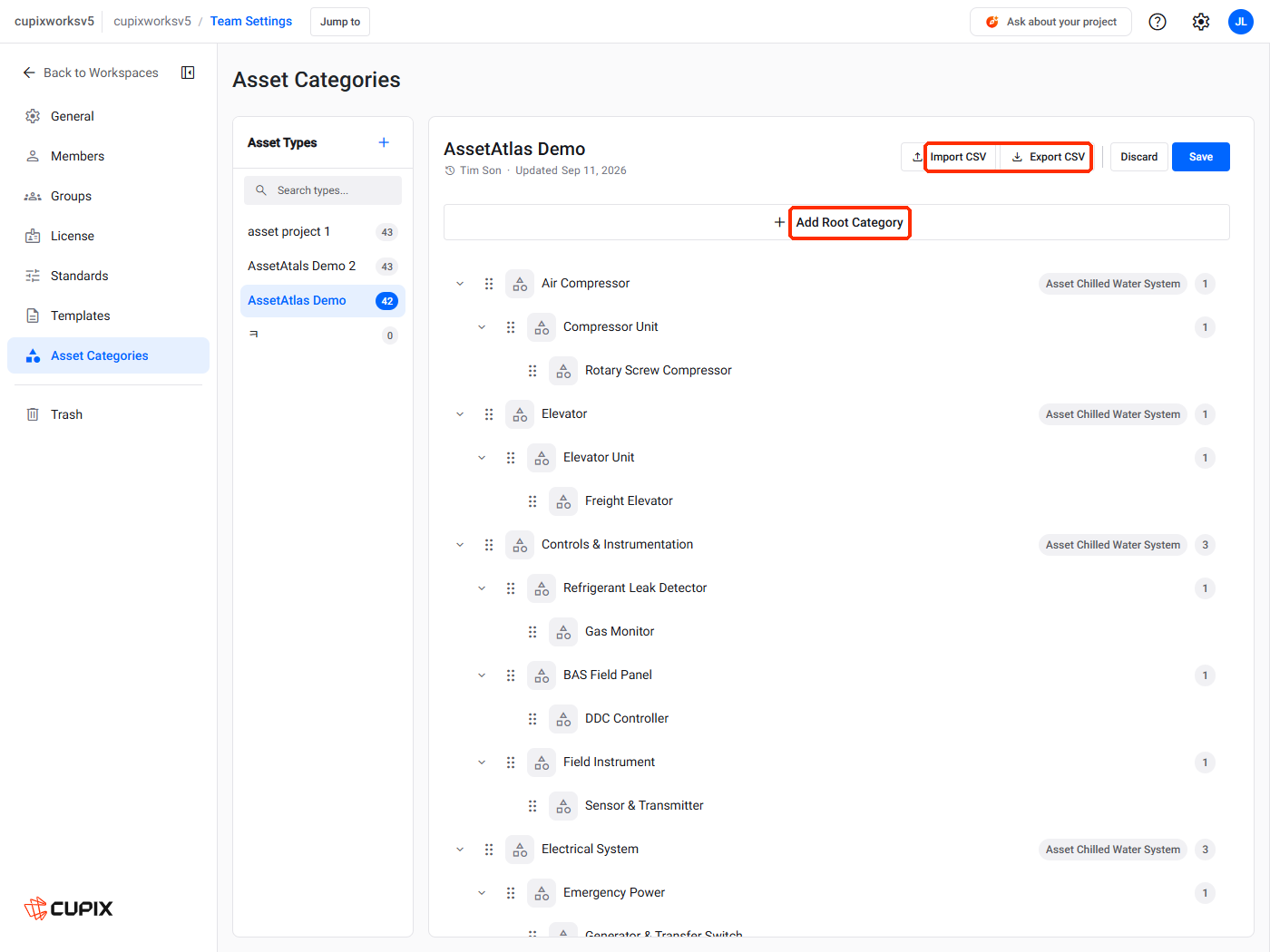Screen dimensions: 1270x952
Task: Open JL user avatar menu
Action: coord(1241,22)
